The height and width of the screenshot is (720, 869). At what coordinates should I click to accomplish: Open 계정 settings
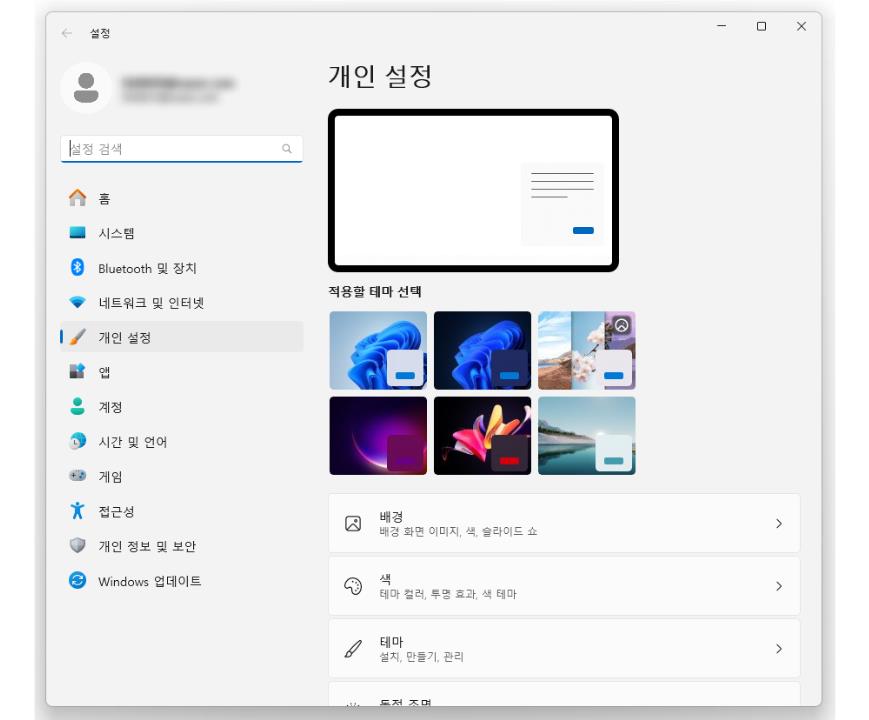[182, 407]
